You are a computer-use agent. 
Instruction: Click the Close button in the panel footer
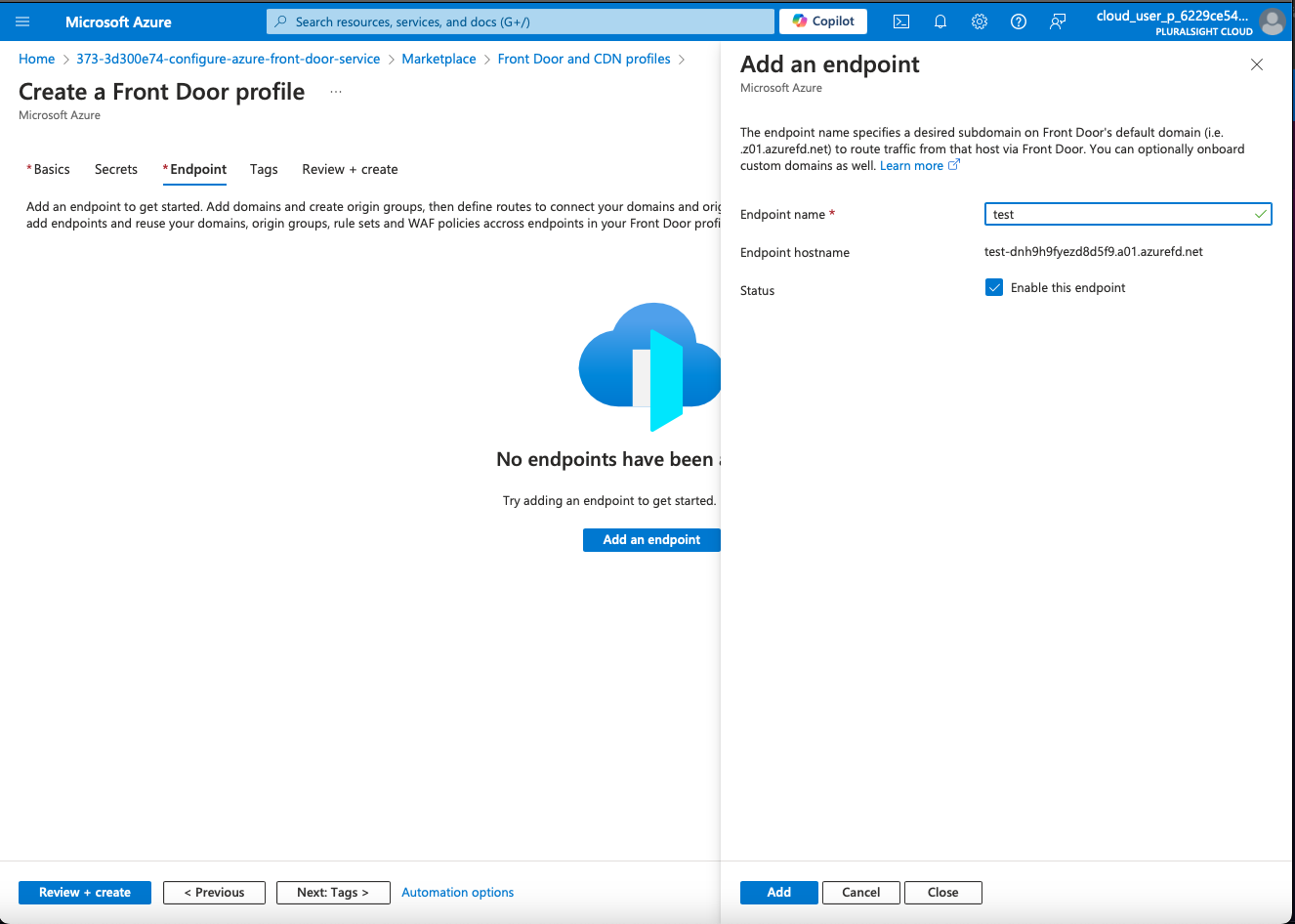coord(943,893)
